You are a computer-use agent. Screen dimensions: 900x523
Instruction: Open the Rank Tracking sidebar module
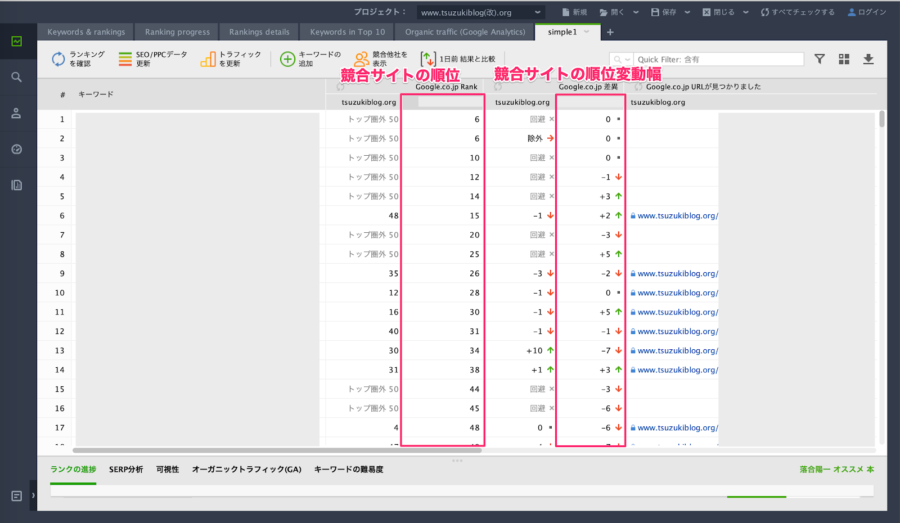tap(17, 41)
